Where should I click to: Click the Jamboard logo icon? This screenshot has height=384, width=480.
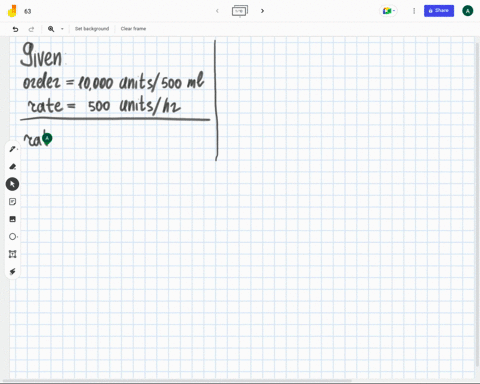point(12,11)
